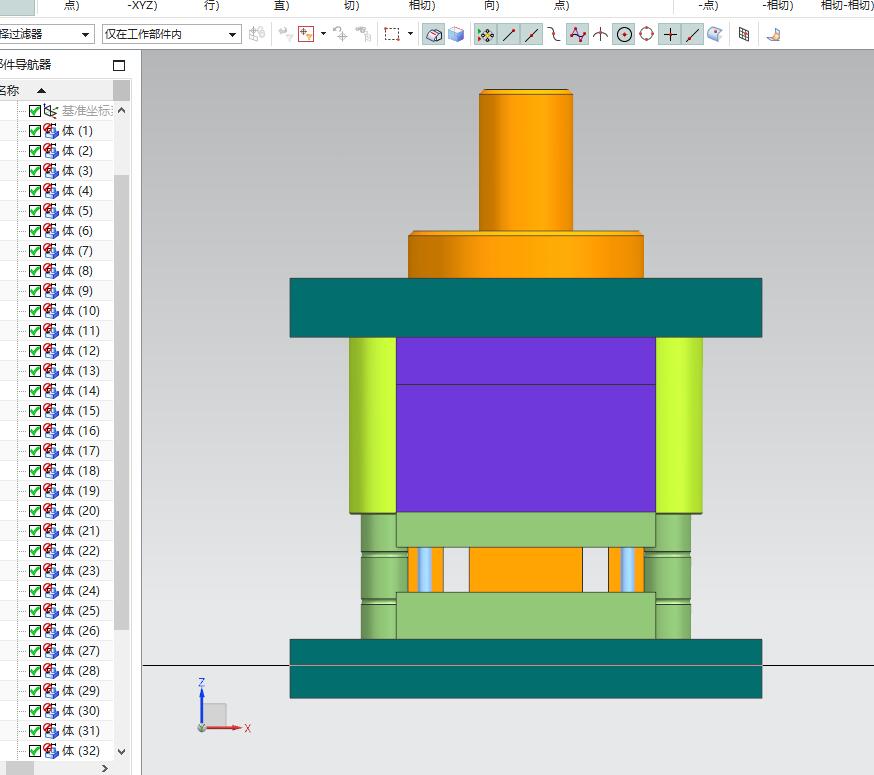Click the Point on Face snap icon

pos(715,34)
